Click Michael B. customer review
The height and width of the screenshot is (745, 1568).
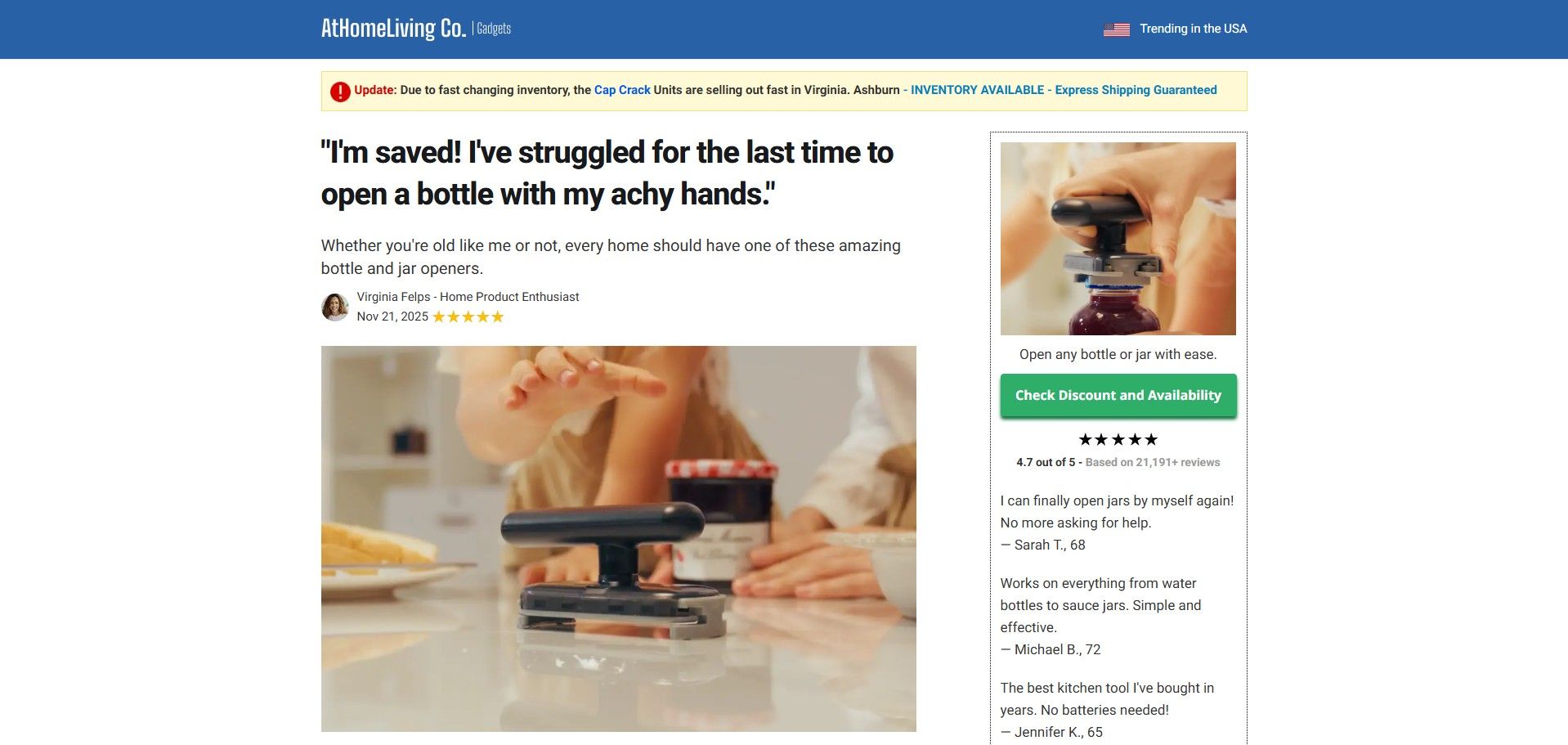[1100, 617]
